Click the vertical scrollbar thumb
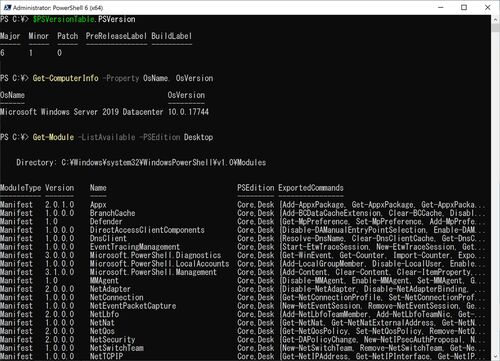The width and height of the screenshot is (500, 361). pyautogui.click(x=495, y=28)
